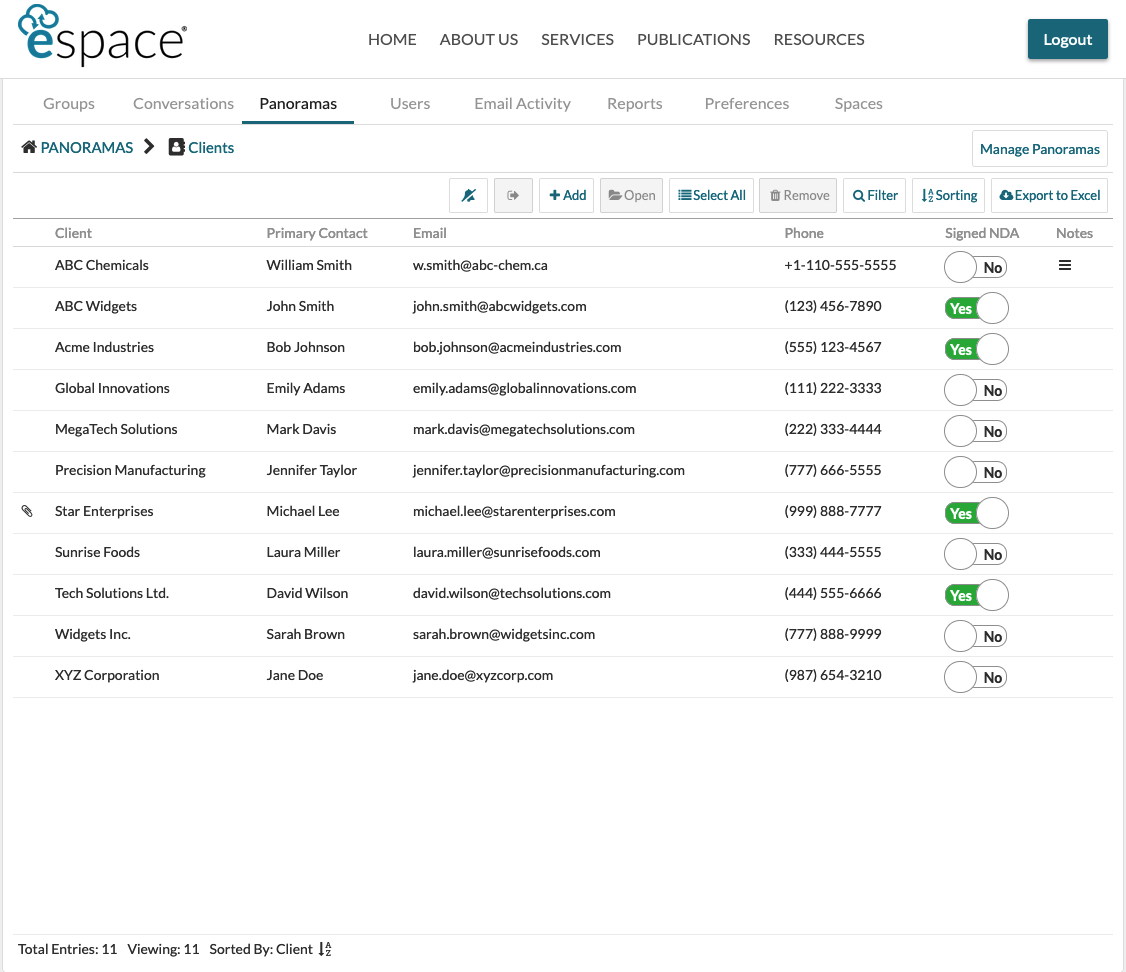Viewport: 1126px width, 972px height.
Task: Turn on Signed NDA for Precision Manufacturing
Action: tap(976, 472)
